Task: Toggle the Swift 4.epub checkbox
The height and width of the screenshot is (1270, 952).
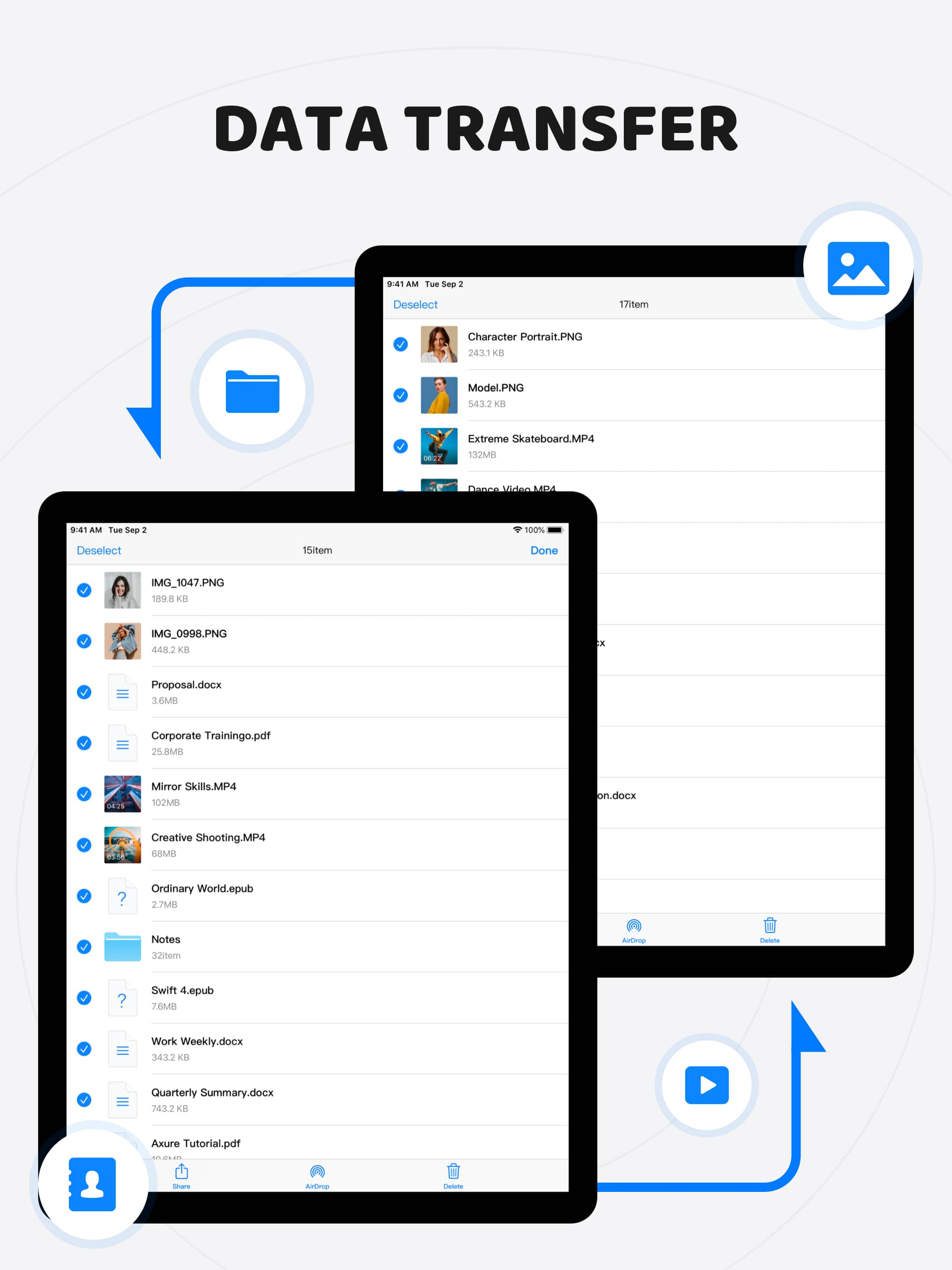Action: pos(85,997)
